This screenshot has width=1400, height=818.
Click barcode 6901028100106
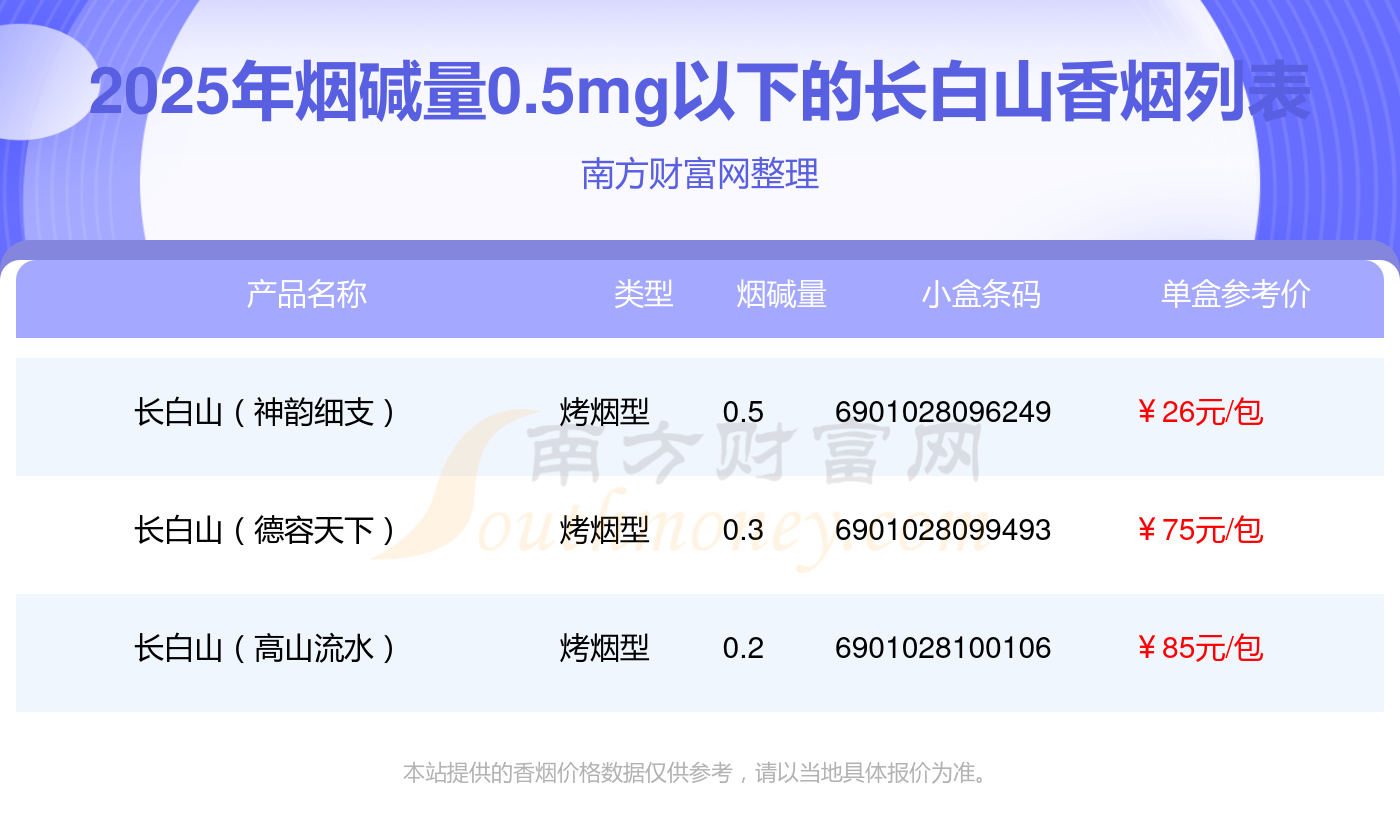(x=943, y=648)
